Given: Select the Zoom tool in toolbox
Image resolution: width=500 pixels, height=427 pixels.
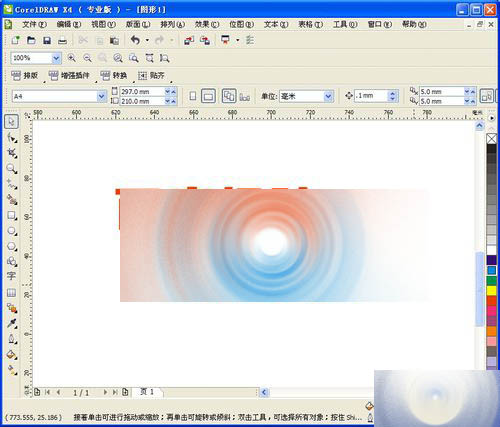Looking at the screenshot, I should [x=12, y=168].
